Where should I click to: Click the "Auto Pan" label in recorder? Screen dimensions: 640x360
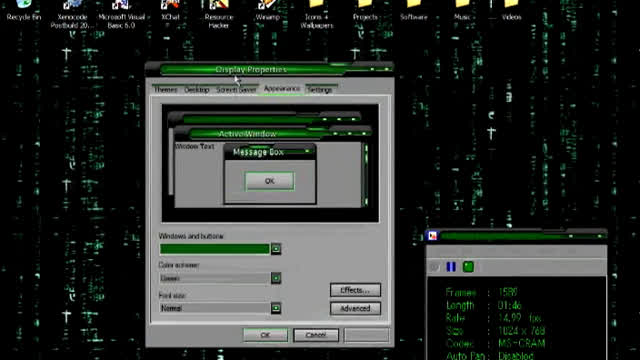click(x=466, y=356)
